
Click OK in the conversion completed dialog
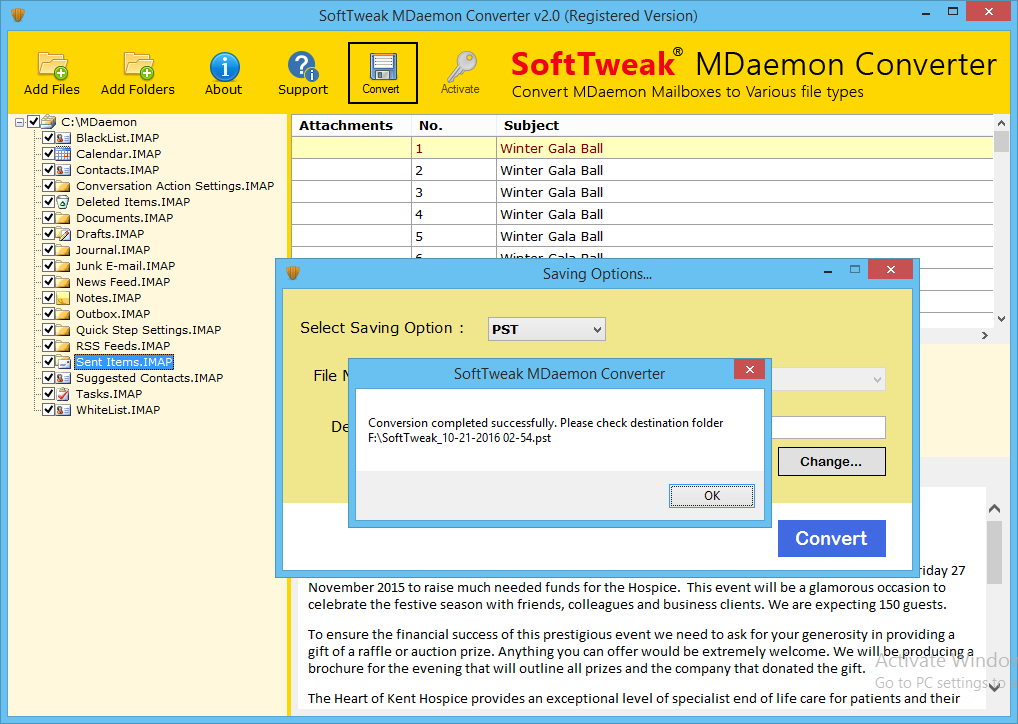click(x=712, y=496)
